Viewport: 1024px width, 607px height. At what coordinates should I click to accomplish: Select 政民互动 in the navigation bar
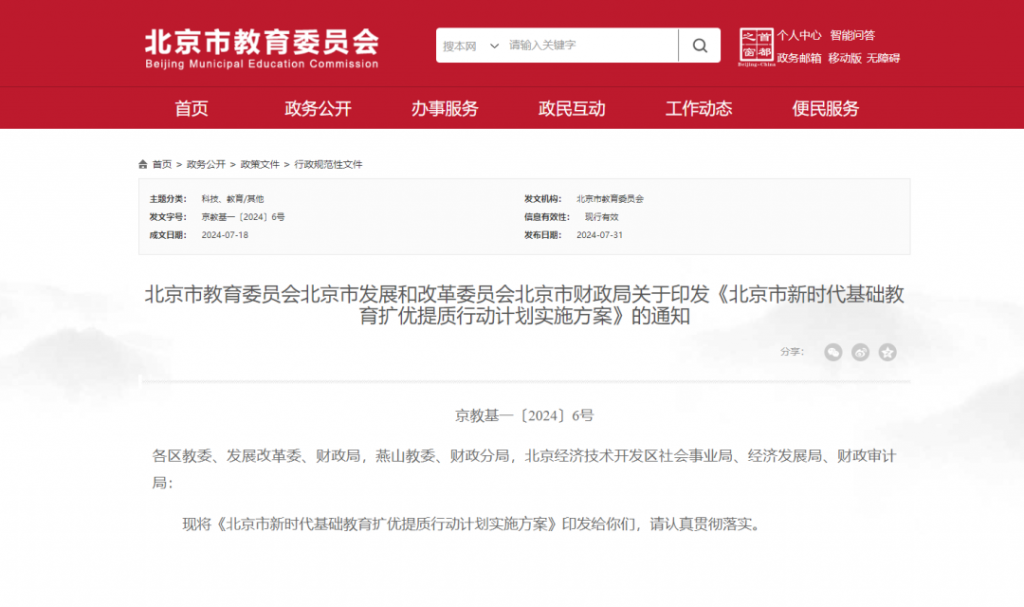(572, 109)
